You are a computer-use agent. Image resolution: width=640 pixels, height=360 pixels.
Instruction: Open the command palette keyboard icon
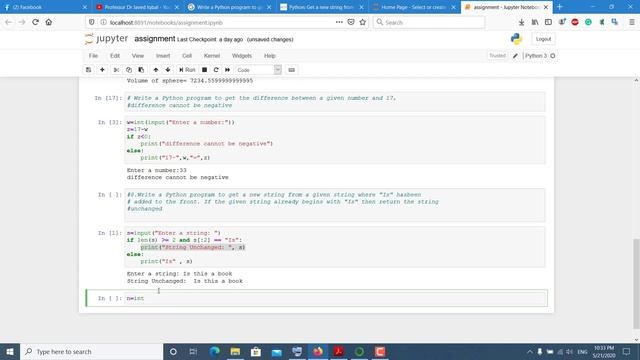pos(291,70)
